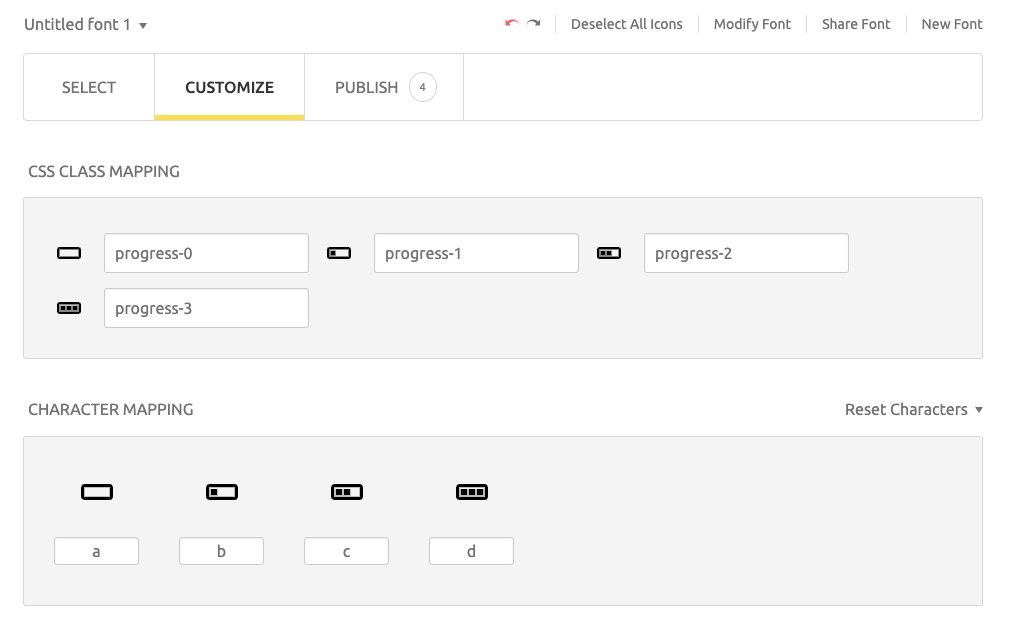Select the full progress icon beside progress-3
This screenshot has width=1017, height=623.
[68, 307]
